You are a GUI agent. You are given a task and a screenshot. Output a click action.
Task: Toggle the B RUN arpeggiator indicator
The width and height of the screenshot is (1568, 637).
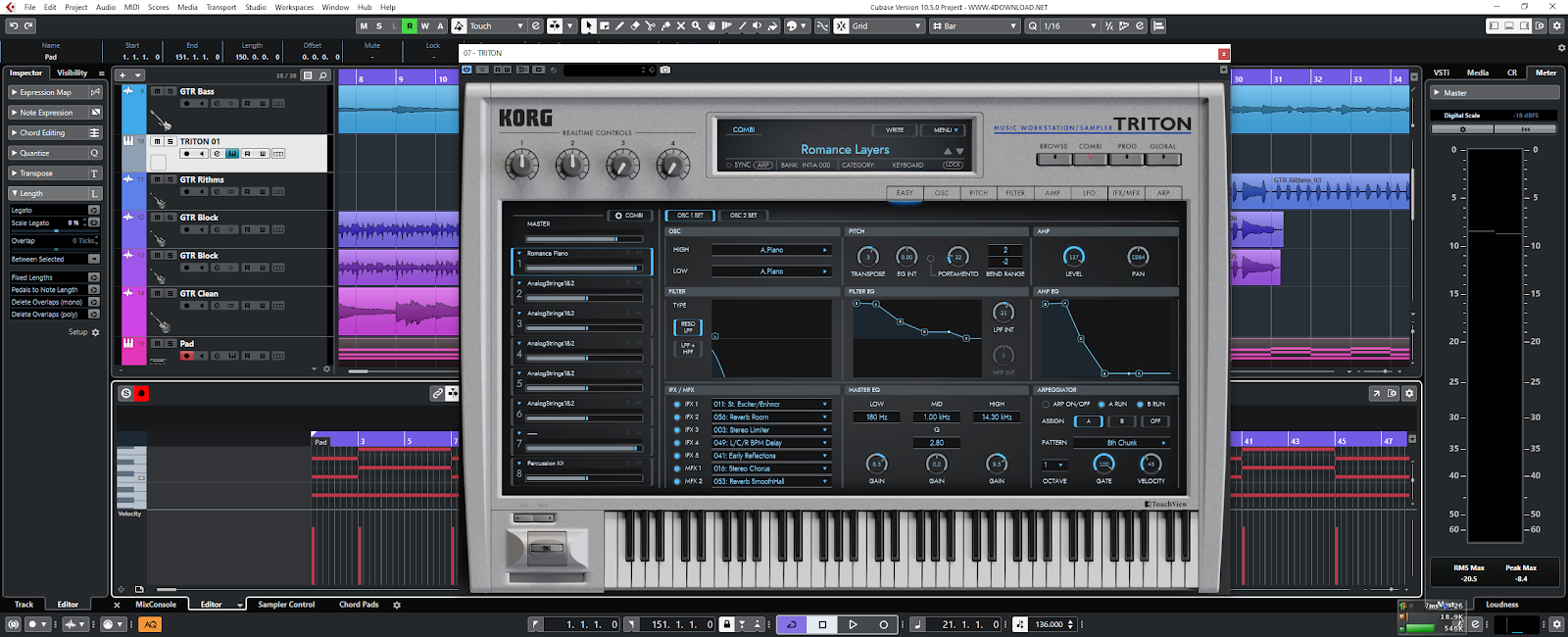[1140, 404]
